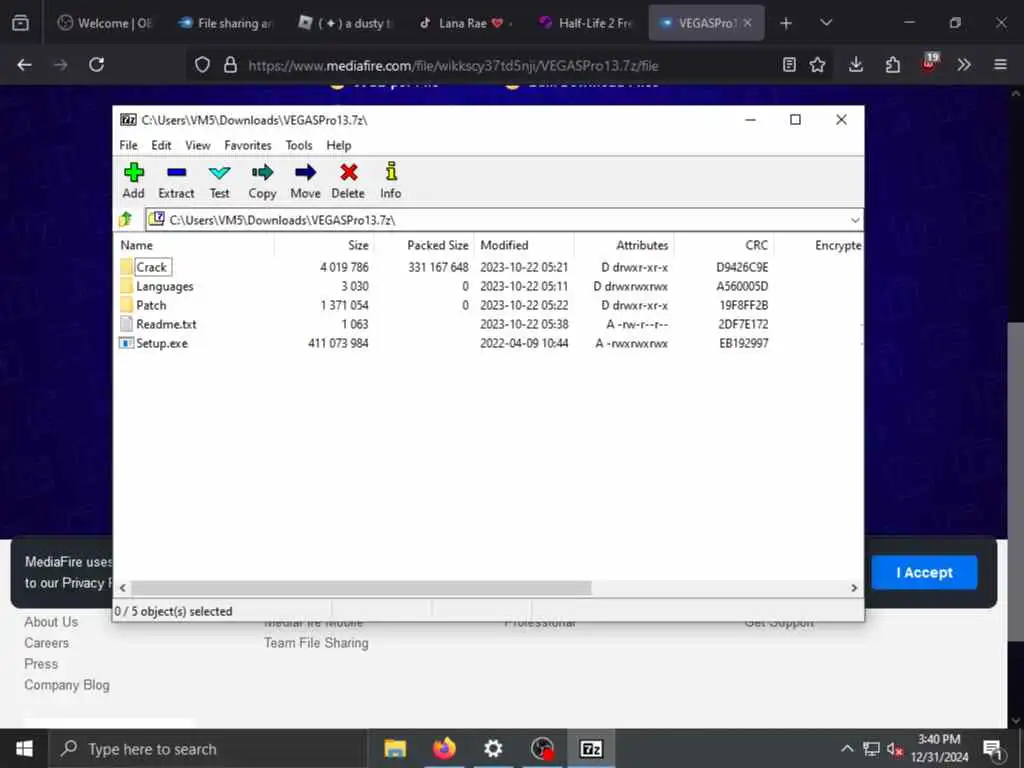
Task: Open a new Firefox tab
Action: 786,23
